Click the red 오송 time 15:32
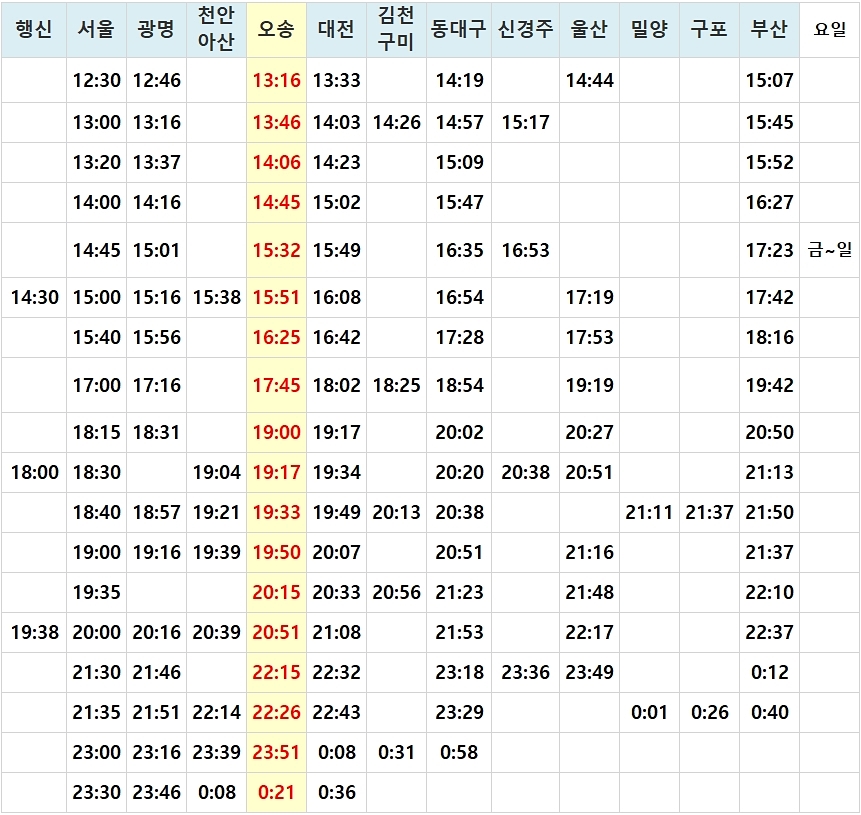 point(276,250)
